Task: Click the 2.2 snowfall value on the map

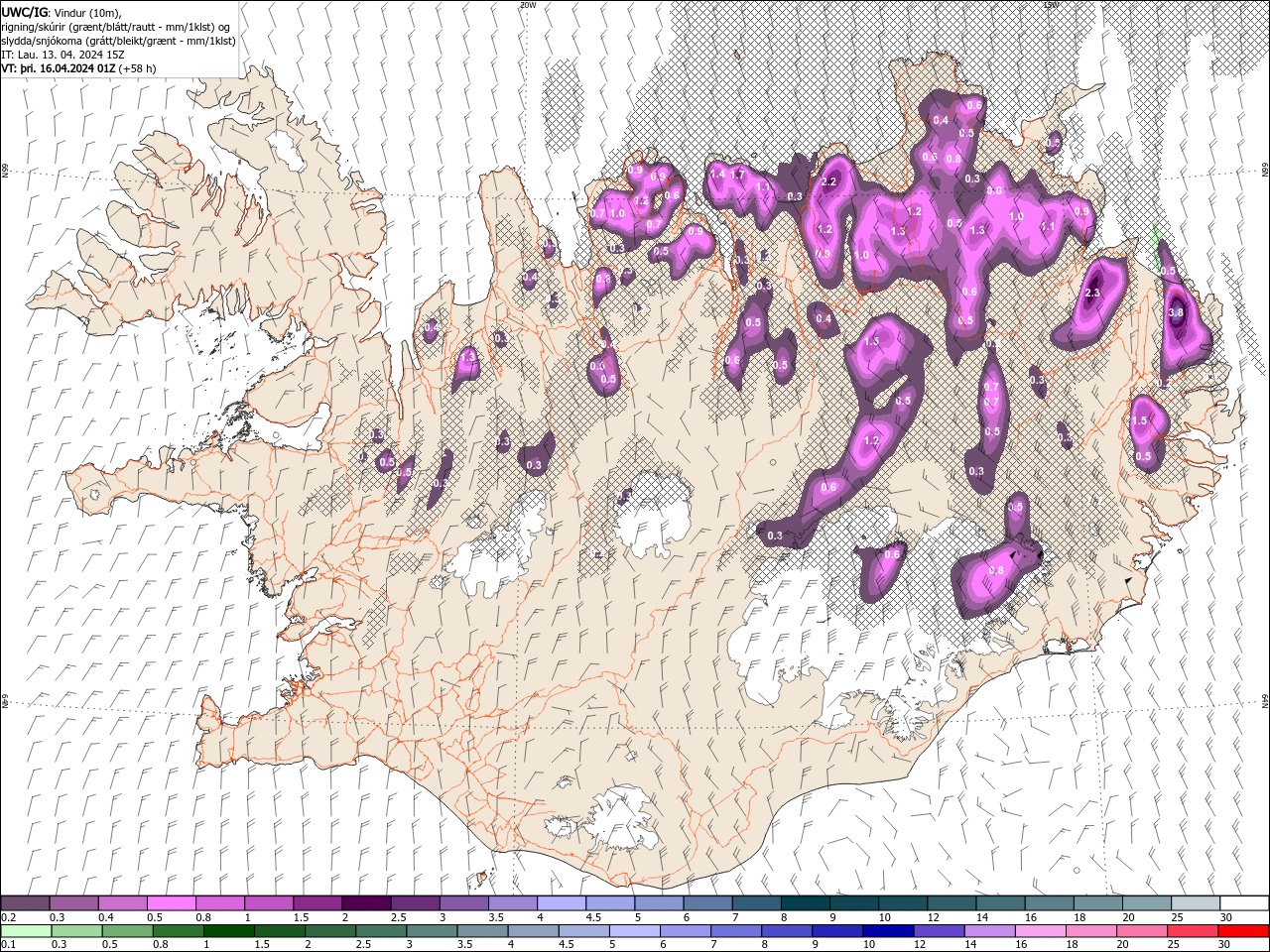Action: coord(829,181)
